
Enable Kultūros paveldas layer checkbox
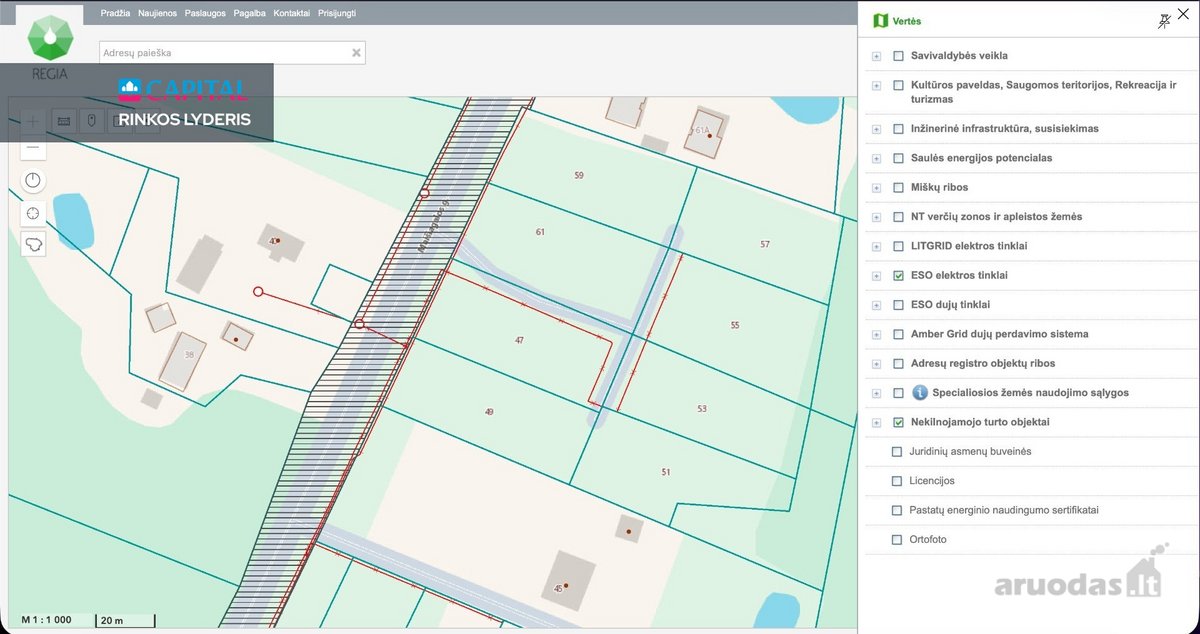click(x=898, y=86)
